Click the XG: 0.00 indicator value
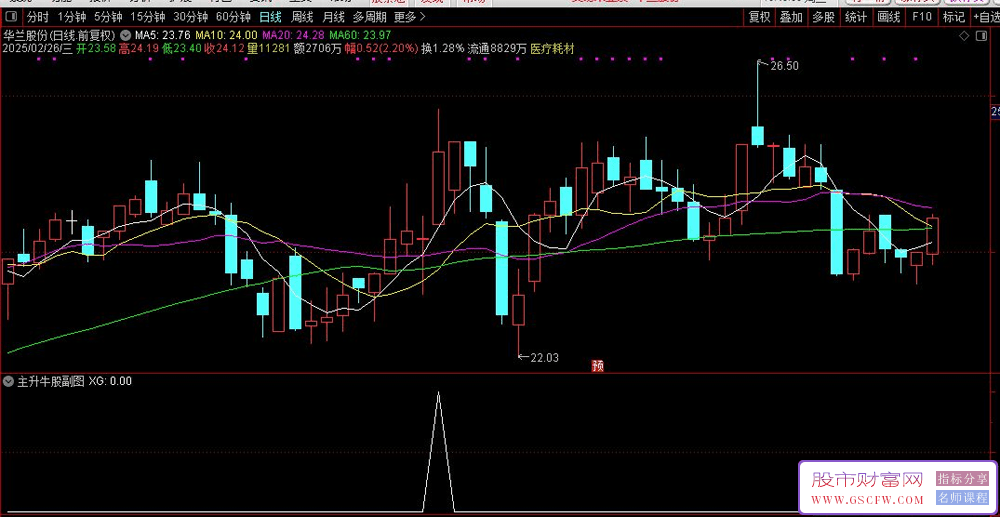The width and height of the screenshot is (1000, 517). pos(110,382)
